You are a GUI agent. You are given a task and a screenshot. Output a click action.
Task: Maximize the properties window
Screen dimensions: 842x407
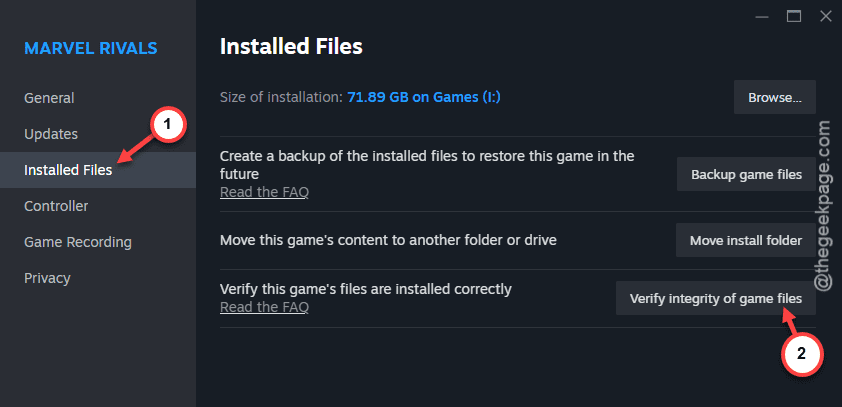point(794,17)
